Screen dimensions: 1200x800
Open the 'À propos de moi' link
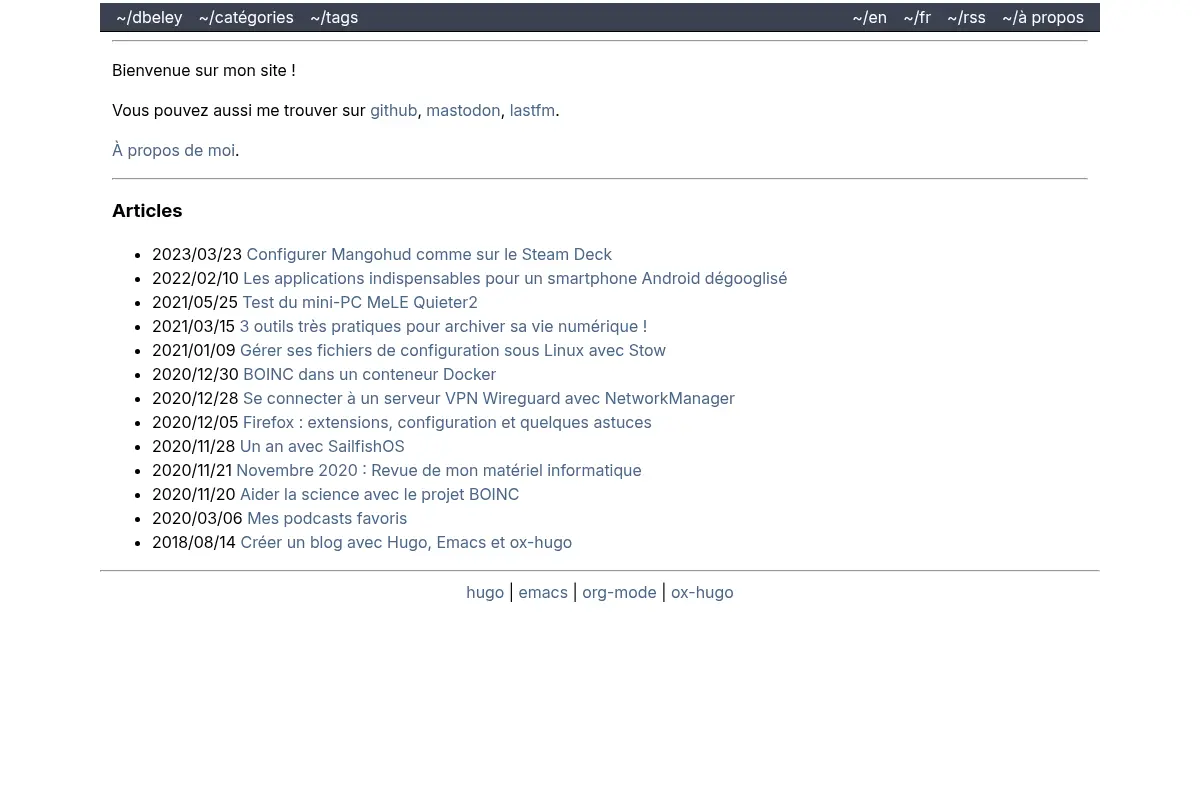pyautogui.click(x=173, y=150)
